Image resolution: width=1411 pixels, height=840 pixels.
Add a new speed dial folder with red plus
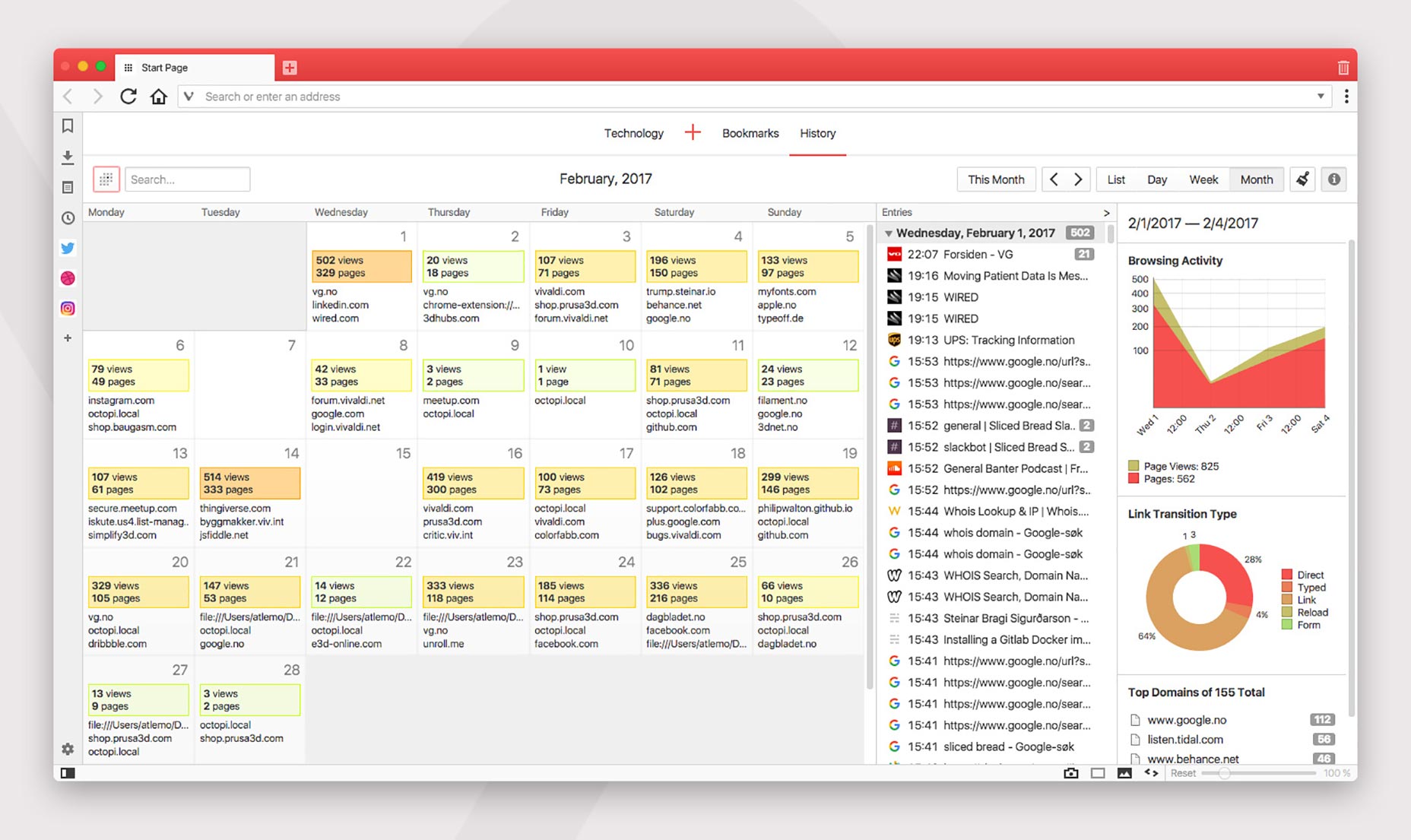[693, 133]
